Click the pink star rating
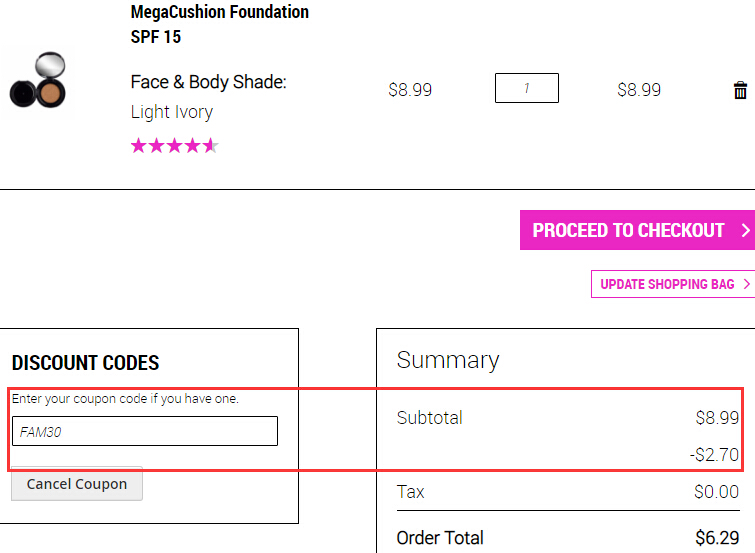755x553 pixels. point(174,145)
